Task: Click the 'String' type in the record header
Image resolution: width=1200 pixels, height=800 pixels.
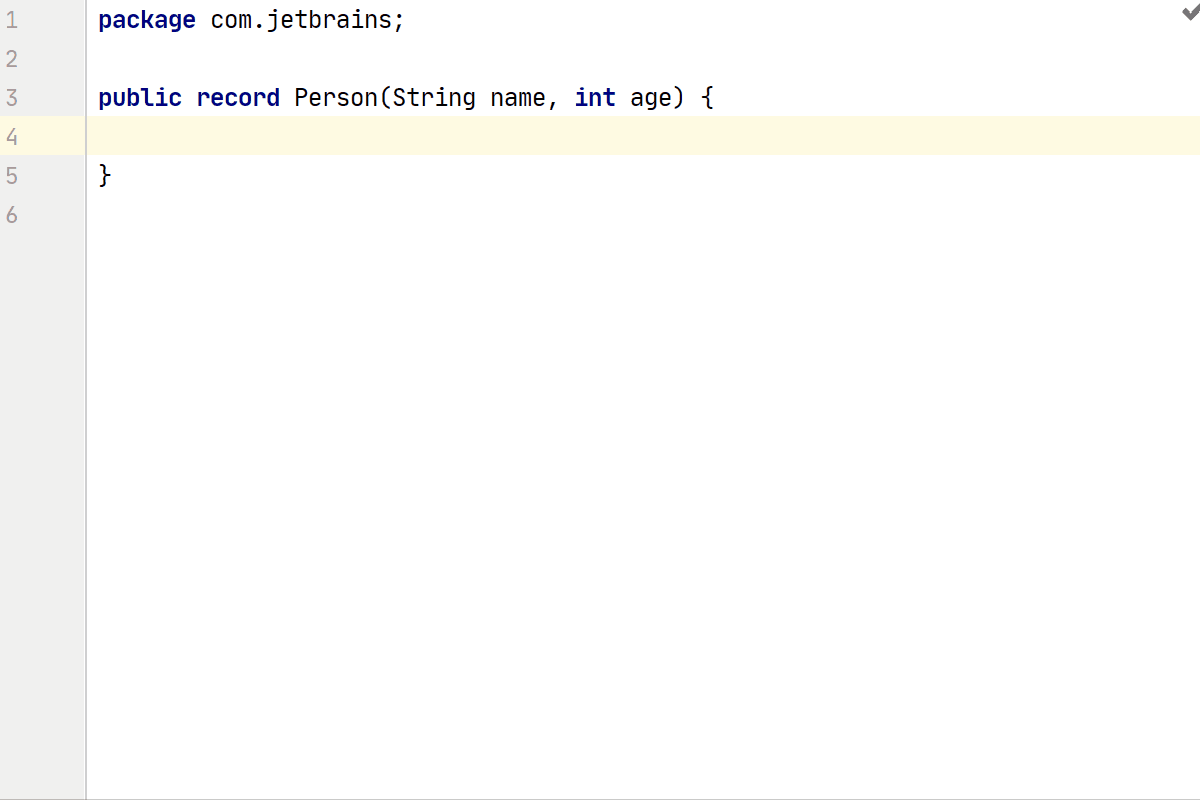Action: 433,98
